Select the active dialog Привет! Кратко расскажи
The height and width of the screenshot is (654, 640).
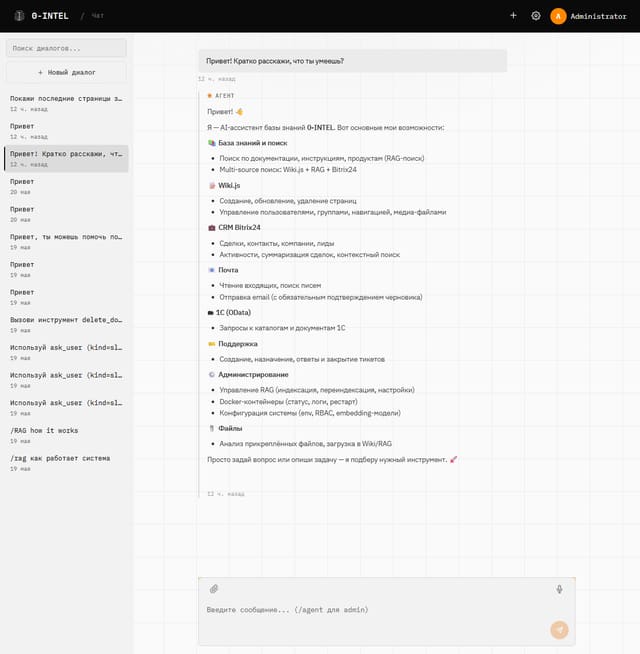point(66,158)
